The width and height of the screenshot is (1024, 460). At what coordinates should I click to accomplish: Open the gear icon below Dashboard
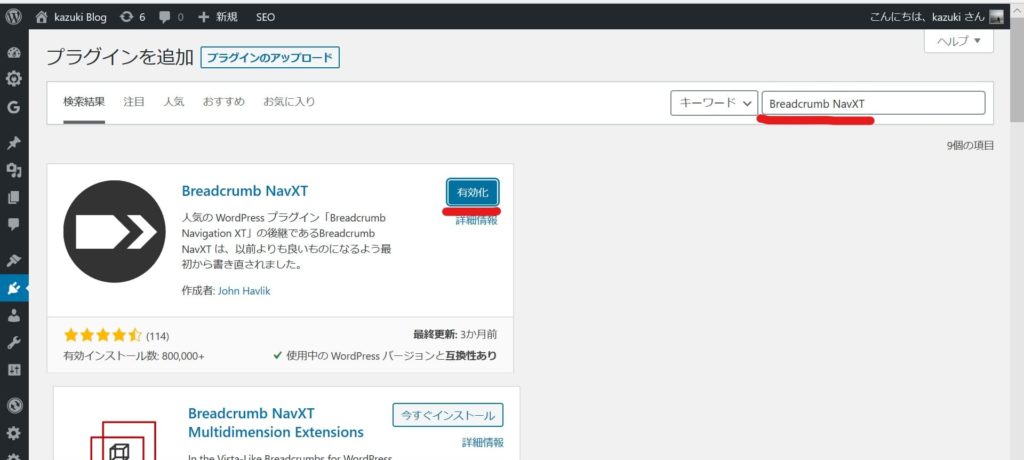[14, 79]
